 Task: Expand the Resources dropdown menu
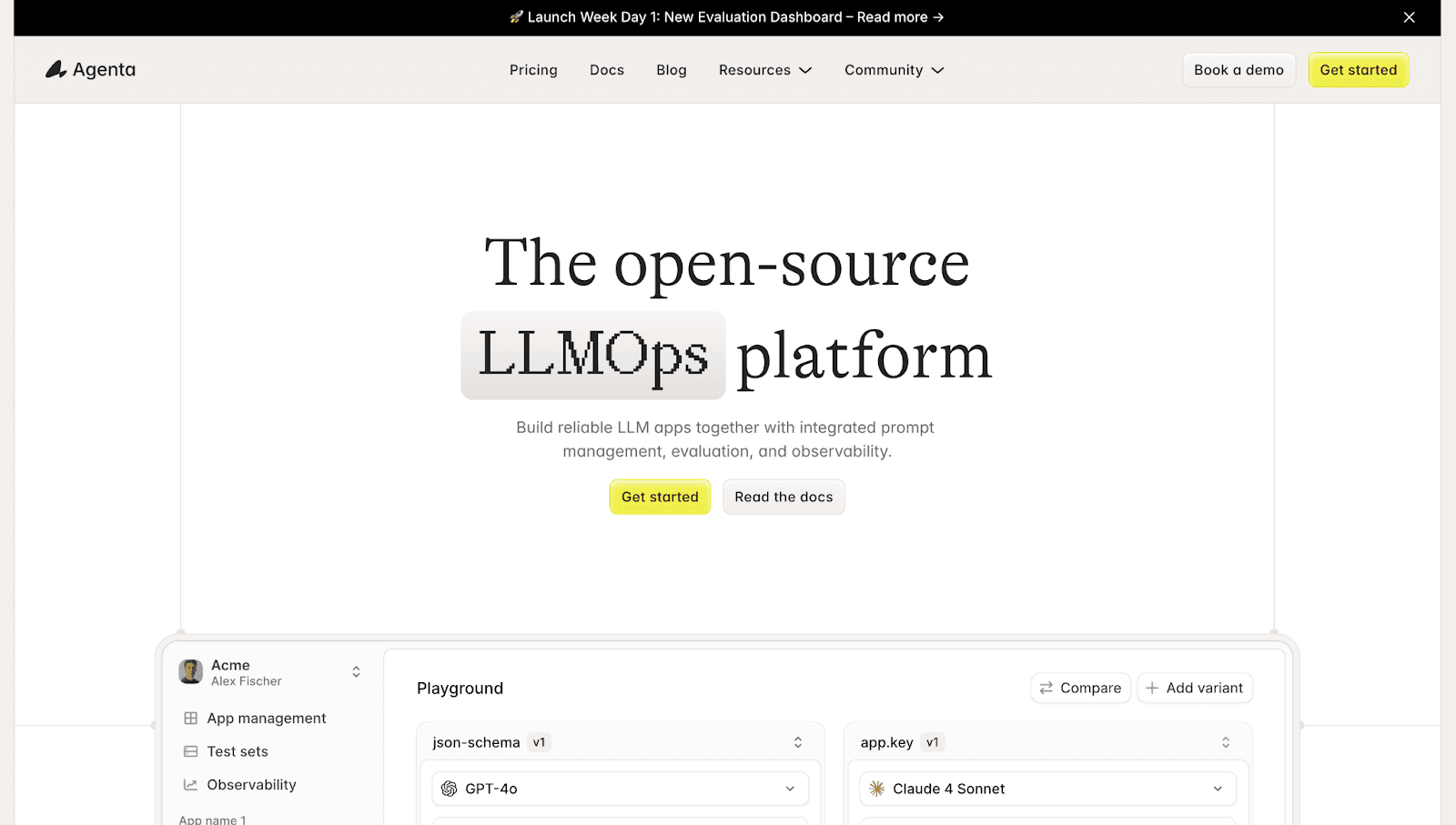tap(765, 70)
